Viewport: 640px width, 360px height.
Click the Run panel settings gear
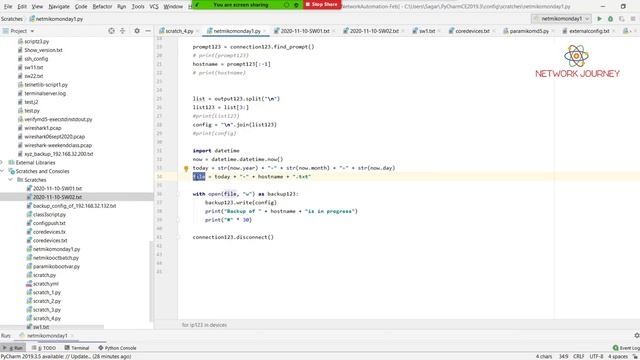tap(636, 336)
